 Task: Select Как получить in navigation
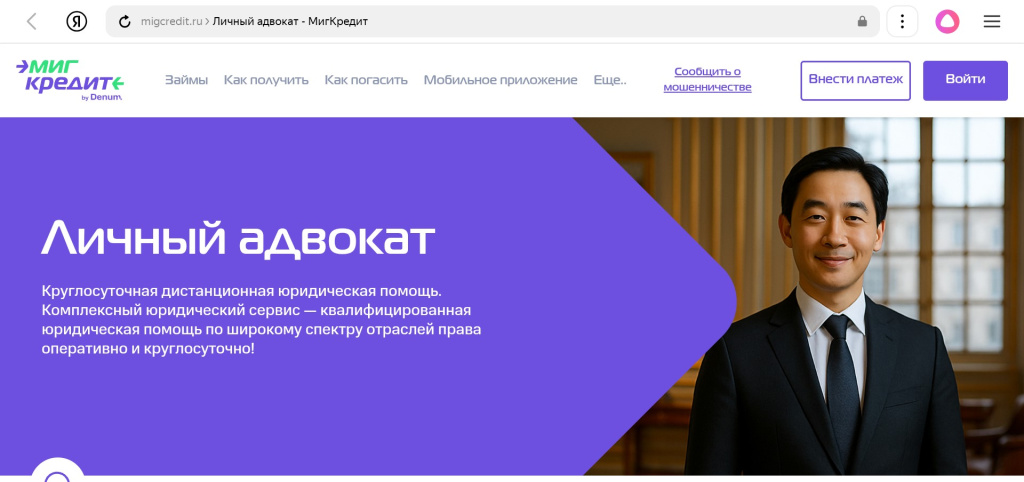click(266, 80)
